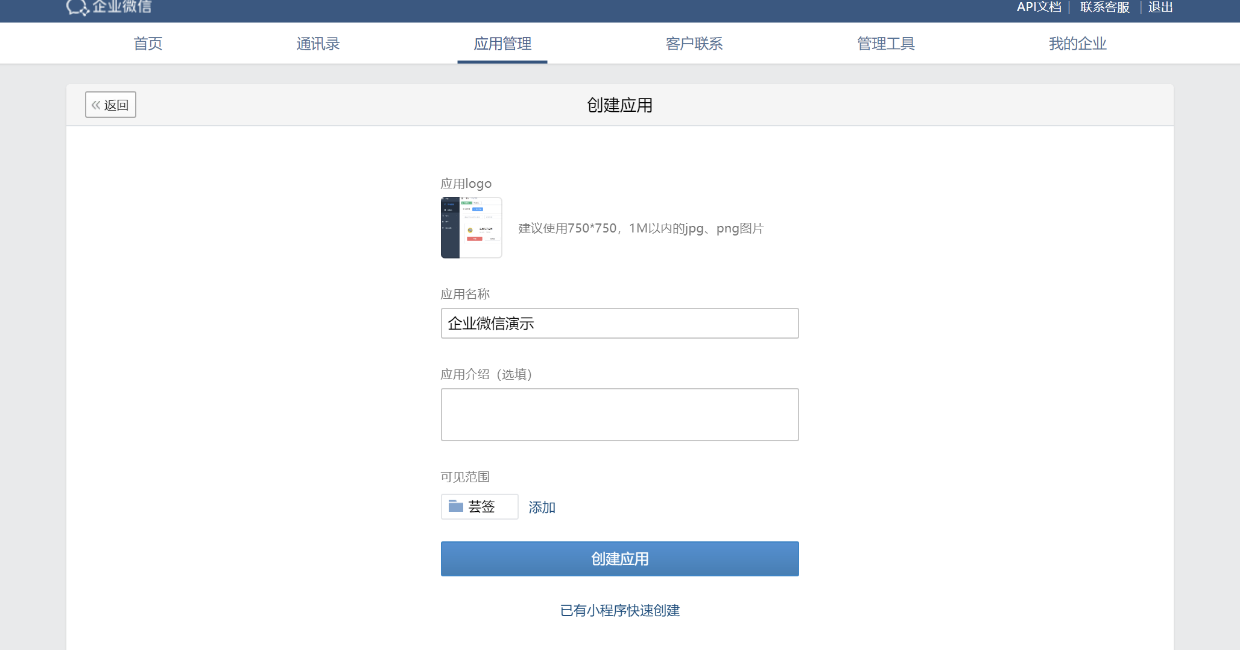
Task: Open the 我的企业 tab
Action: [x=1078, y=44]
